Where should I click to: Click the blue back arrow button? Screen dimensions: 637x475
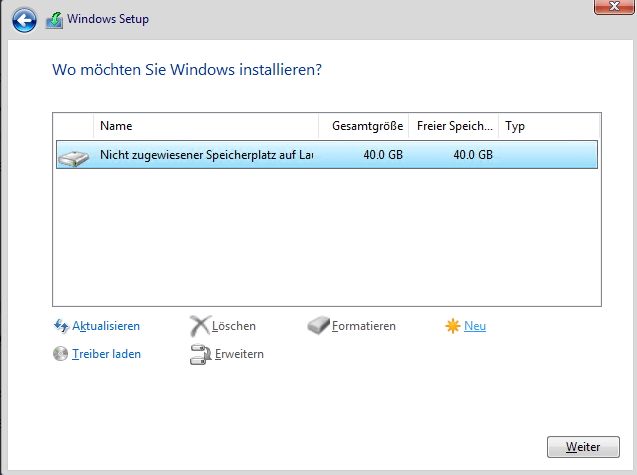[24, 20]
